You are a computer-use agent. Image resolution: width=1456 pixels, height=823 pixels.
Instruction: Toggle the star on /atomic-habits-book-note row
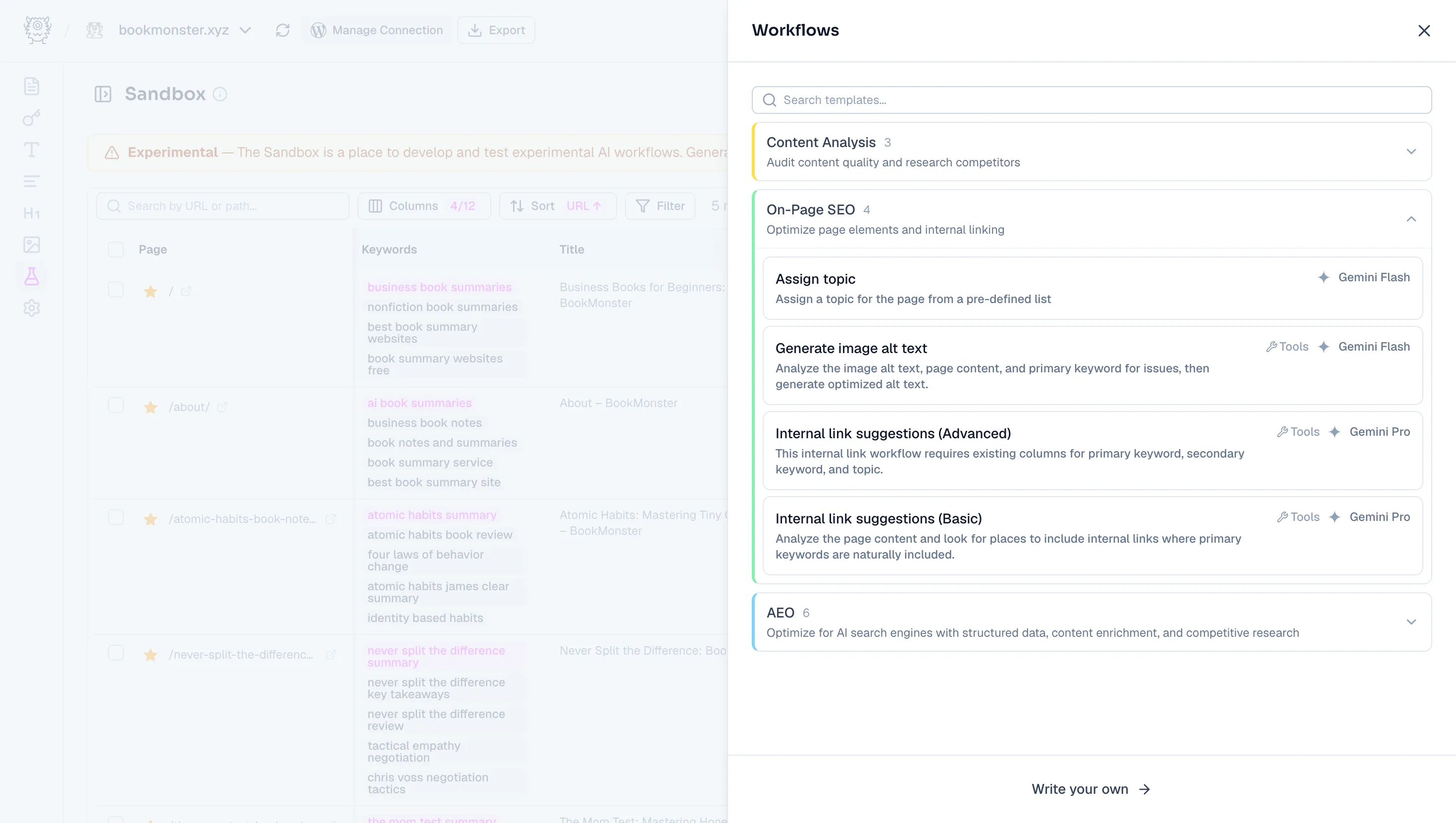[151, 519]
